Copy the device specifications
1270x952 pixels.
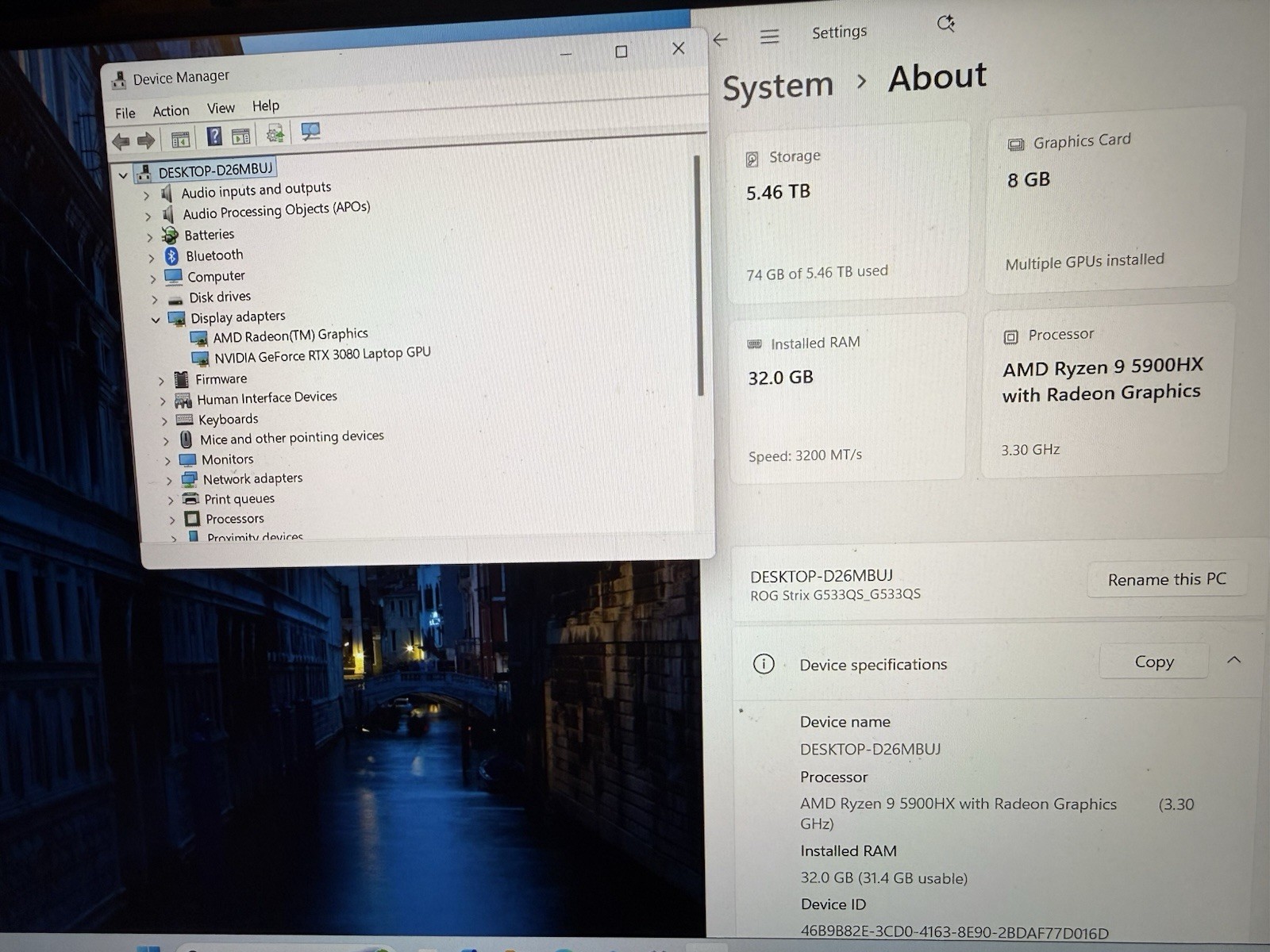click(x=1153, y=661)
